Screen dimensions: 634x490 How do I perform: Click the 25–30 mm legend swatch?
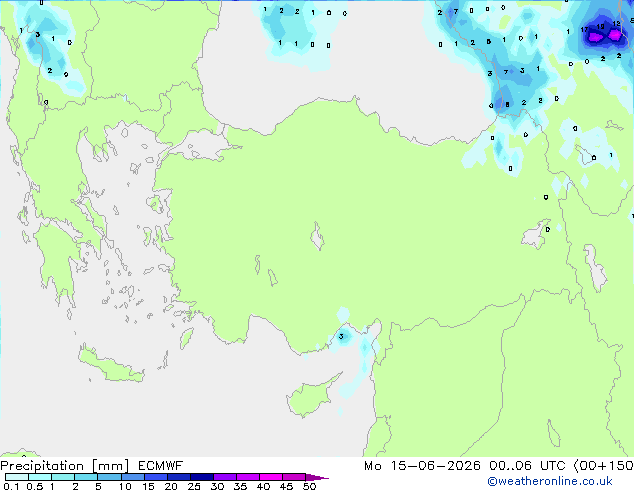pos(201,477)
